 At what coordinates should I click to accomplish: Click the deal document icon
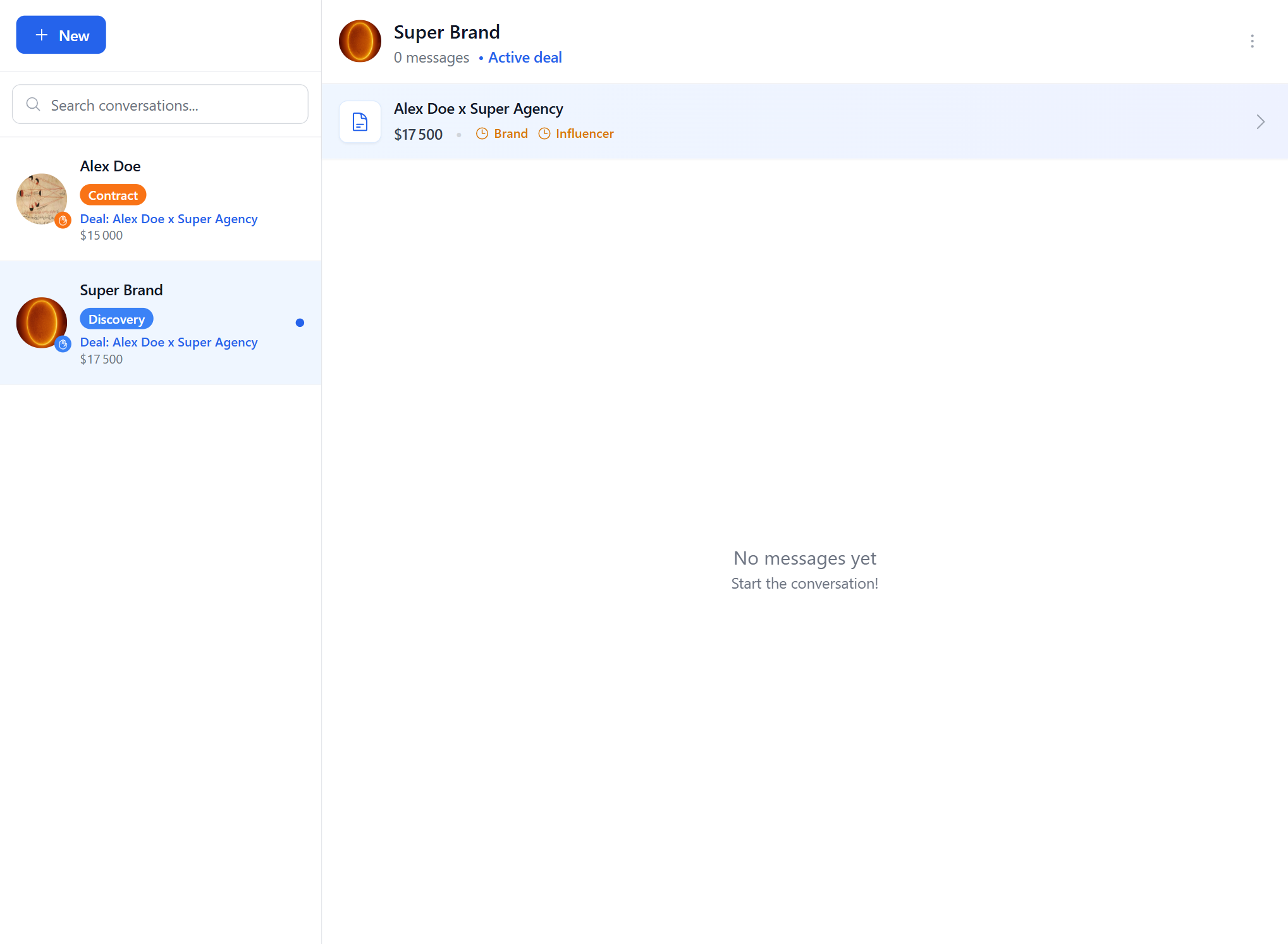coord(360,121)
